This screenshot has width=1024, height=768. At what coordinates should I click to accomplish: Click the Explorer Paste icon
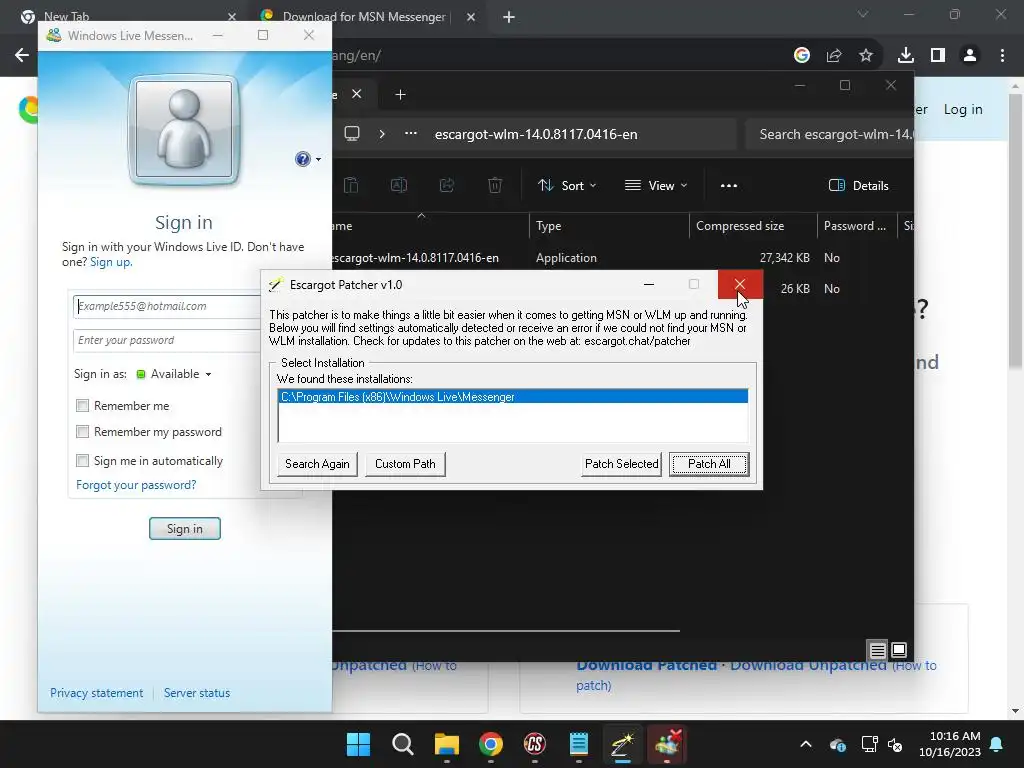(351, 185)
